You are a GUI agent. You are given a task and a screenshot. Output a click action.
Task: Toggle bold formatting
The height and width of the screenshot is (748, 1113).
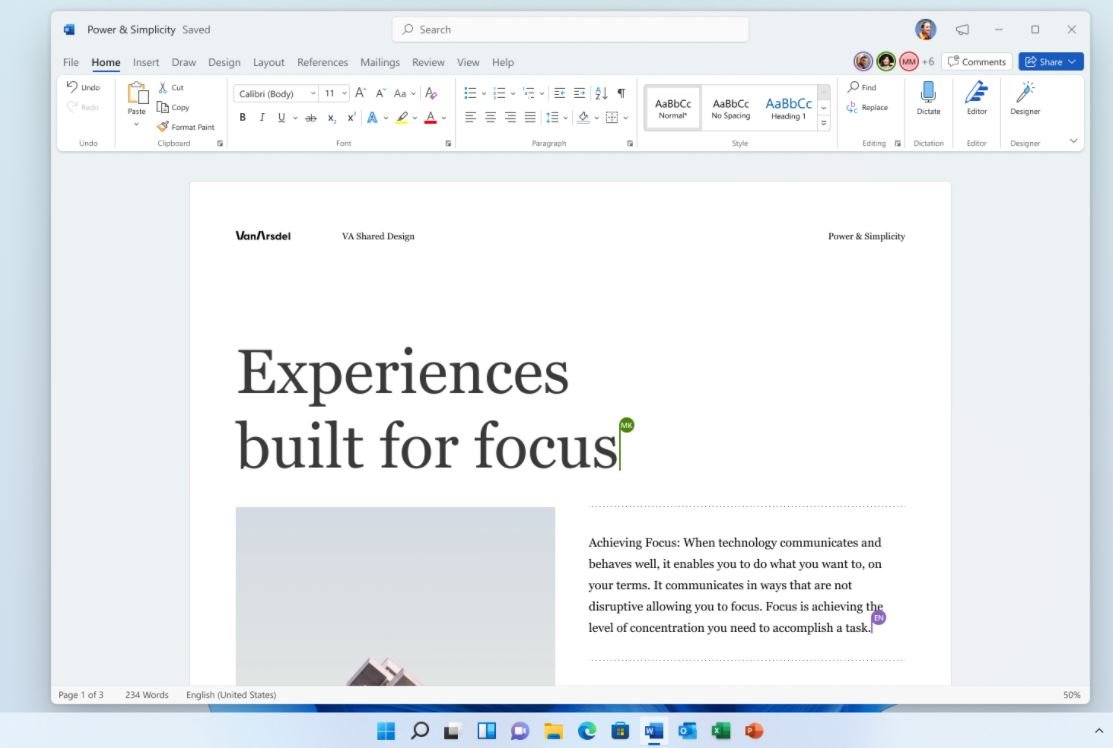click(242, 117)
